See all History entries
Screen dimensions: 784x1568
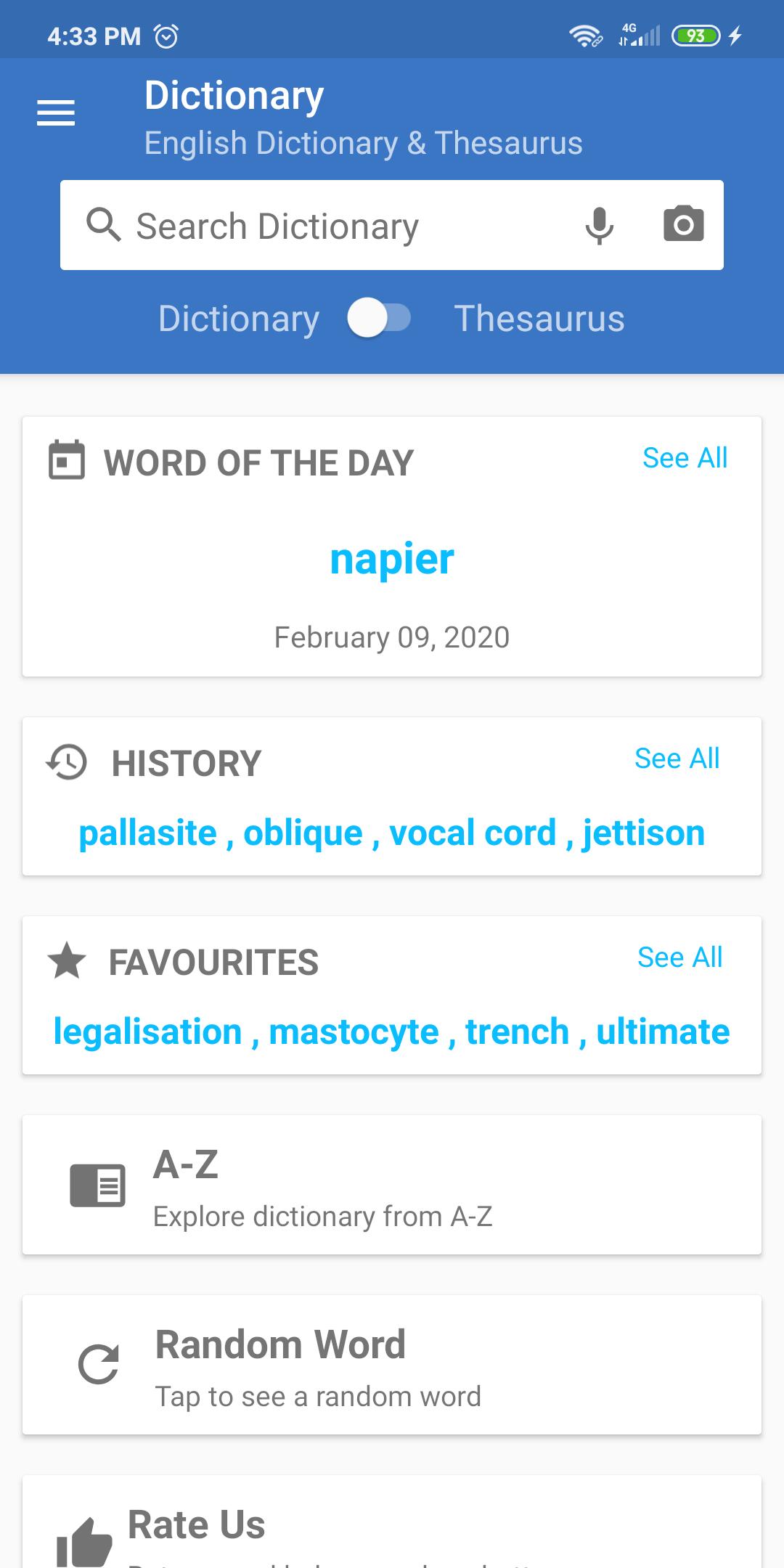(x=677, y=759)
